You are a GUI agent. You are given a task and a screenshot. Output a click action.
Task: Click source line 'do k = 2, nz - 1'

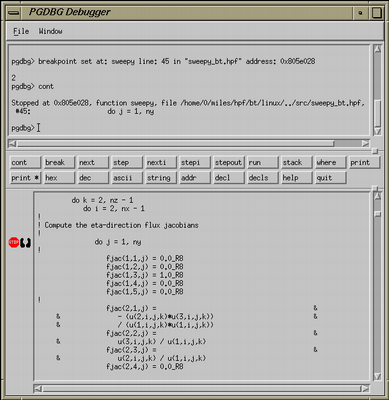(102, 200)
